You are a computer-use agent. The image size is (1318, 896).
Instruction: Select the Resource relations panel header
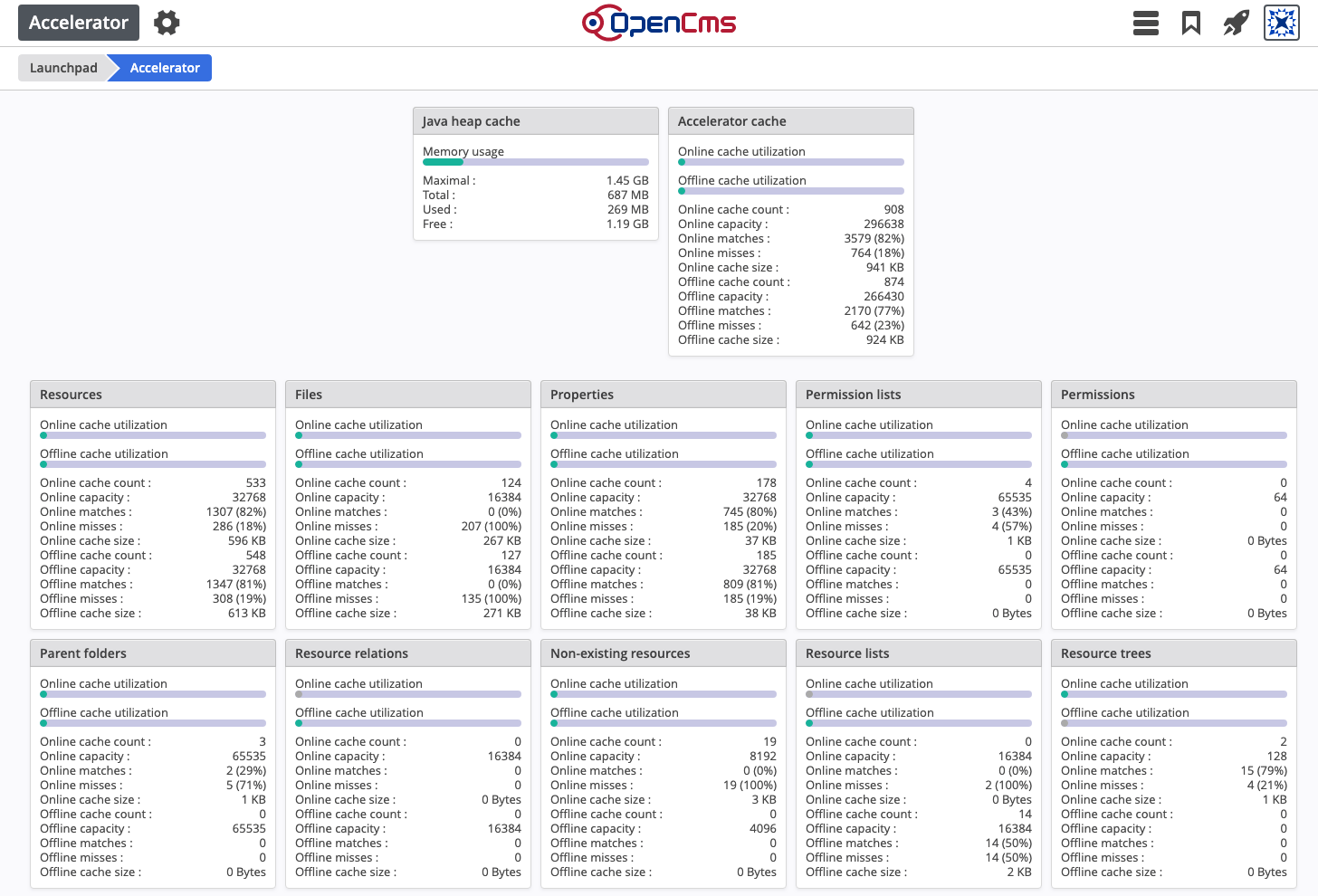408,653
